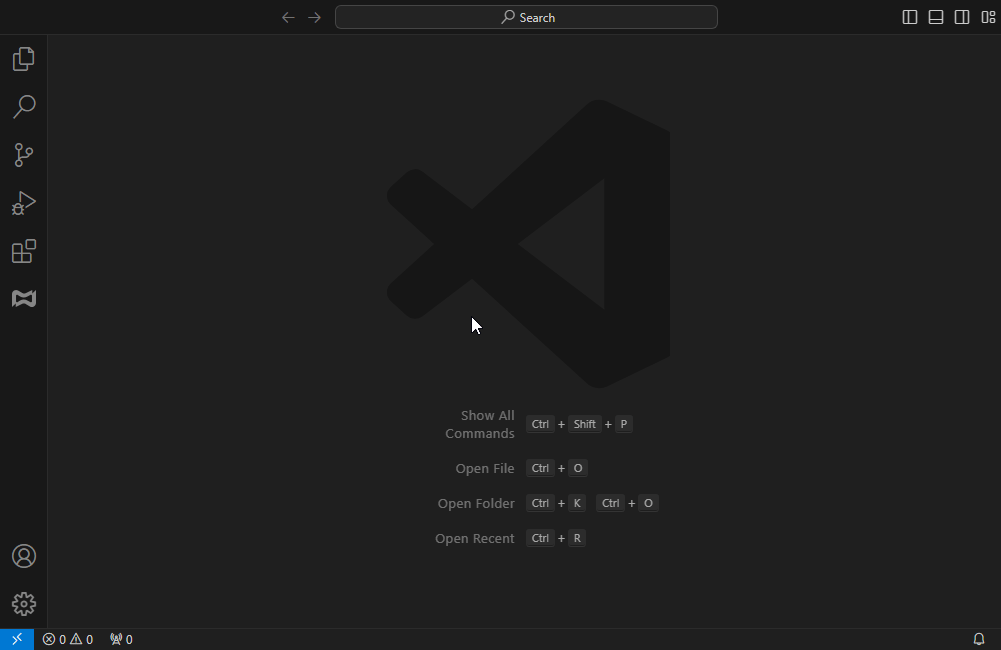The height and width of the screenshot is (650, 1001).
Task: Open the Explorer view in activity bar
Action: click(x=24, y=59)
